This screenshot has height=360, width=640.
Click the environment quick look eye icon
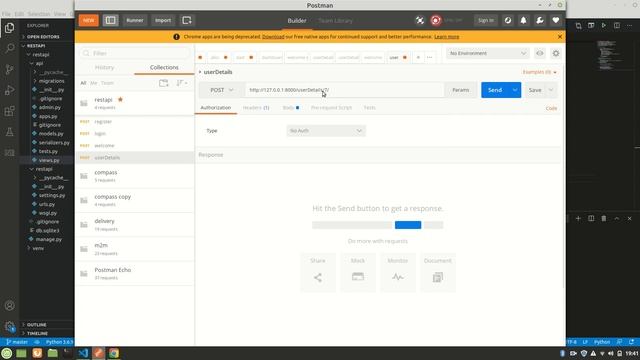point(540,53)
